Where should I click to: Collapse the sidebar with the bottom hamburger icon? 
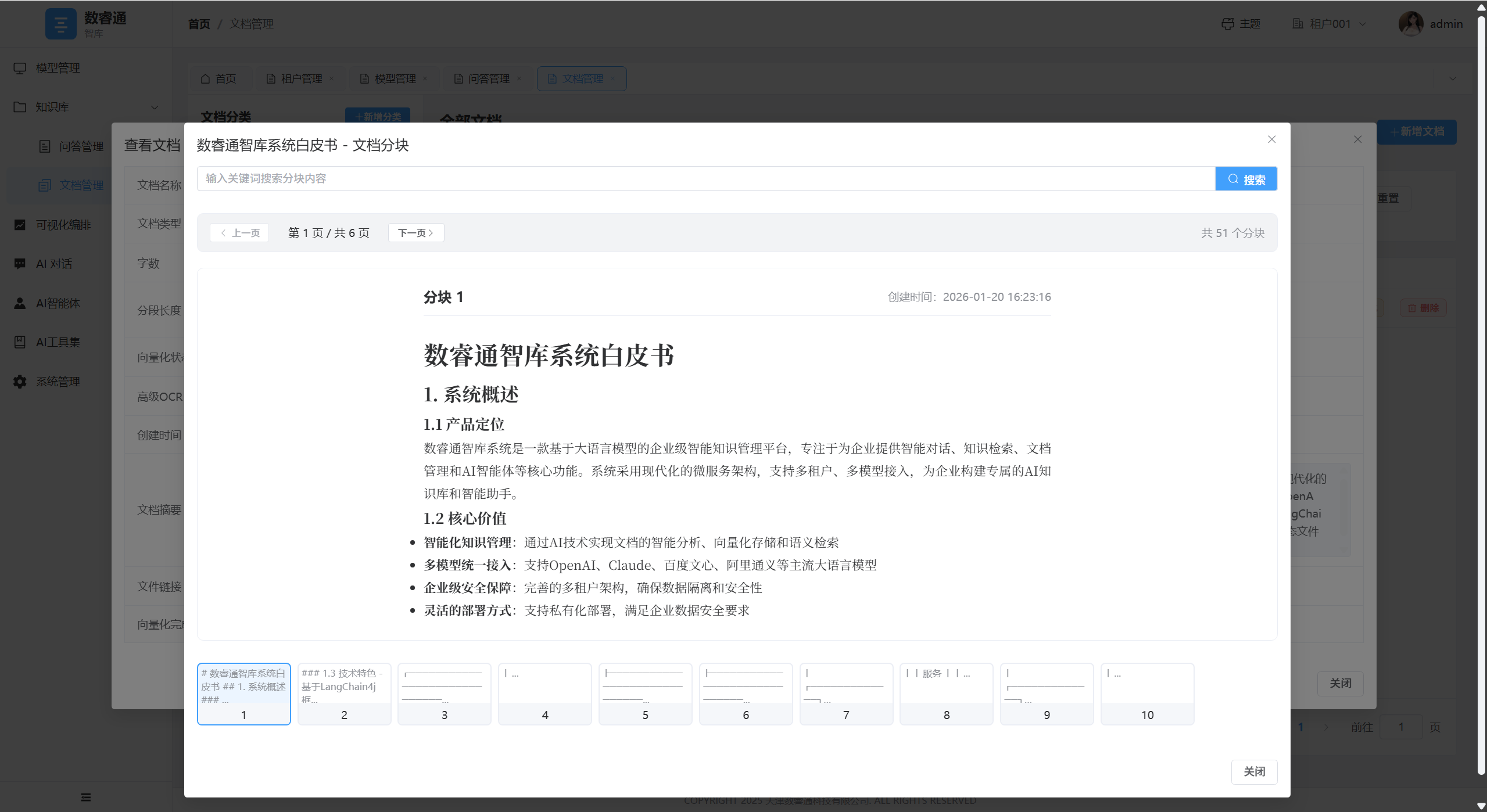(x=85, y=796)
